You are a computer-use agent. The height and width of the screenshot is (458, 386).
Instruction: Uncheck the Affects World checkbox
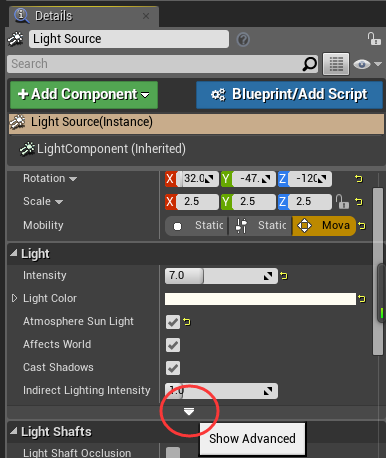point(173,345)
